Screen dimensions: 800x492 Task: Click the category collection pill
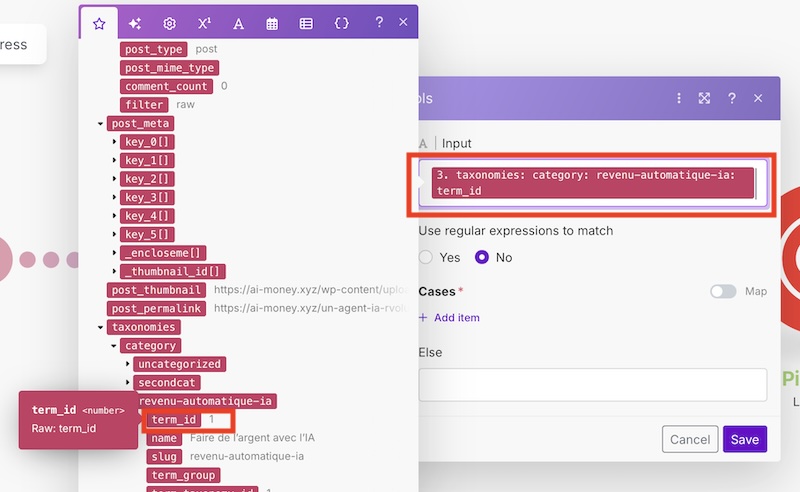(151, 346)
